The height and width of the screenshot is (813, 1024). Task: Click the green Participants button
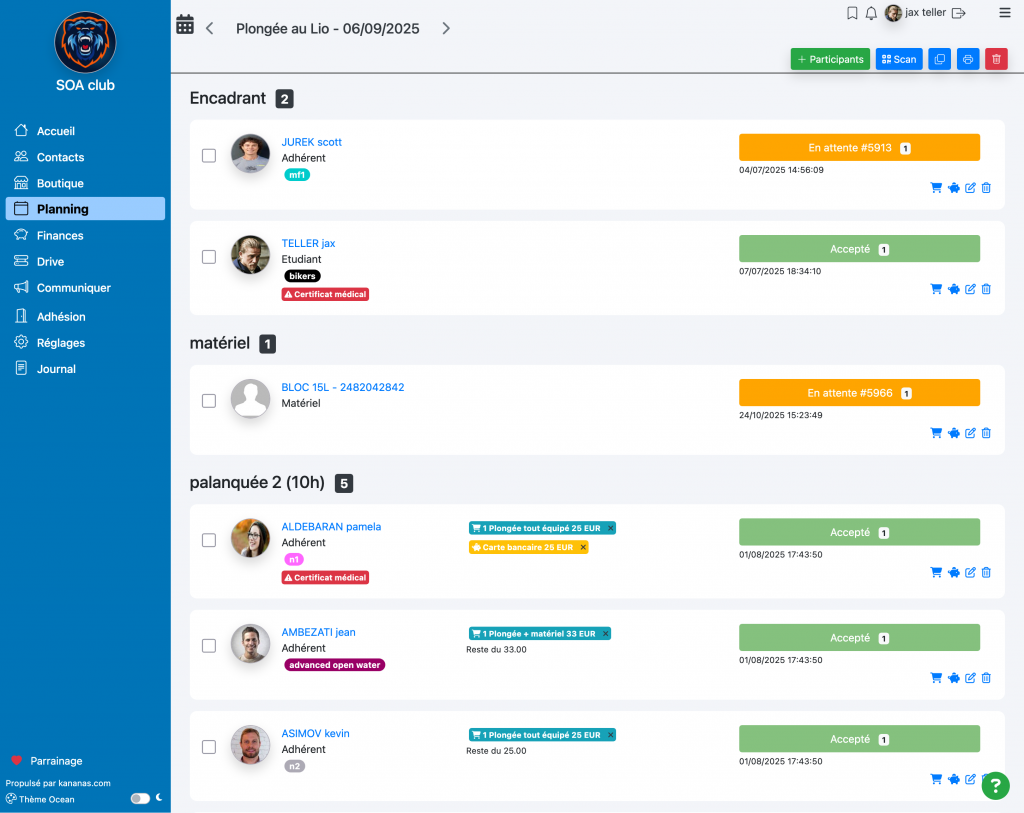tap(830, 59)
